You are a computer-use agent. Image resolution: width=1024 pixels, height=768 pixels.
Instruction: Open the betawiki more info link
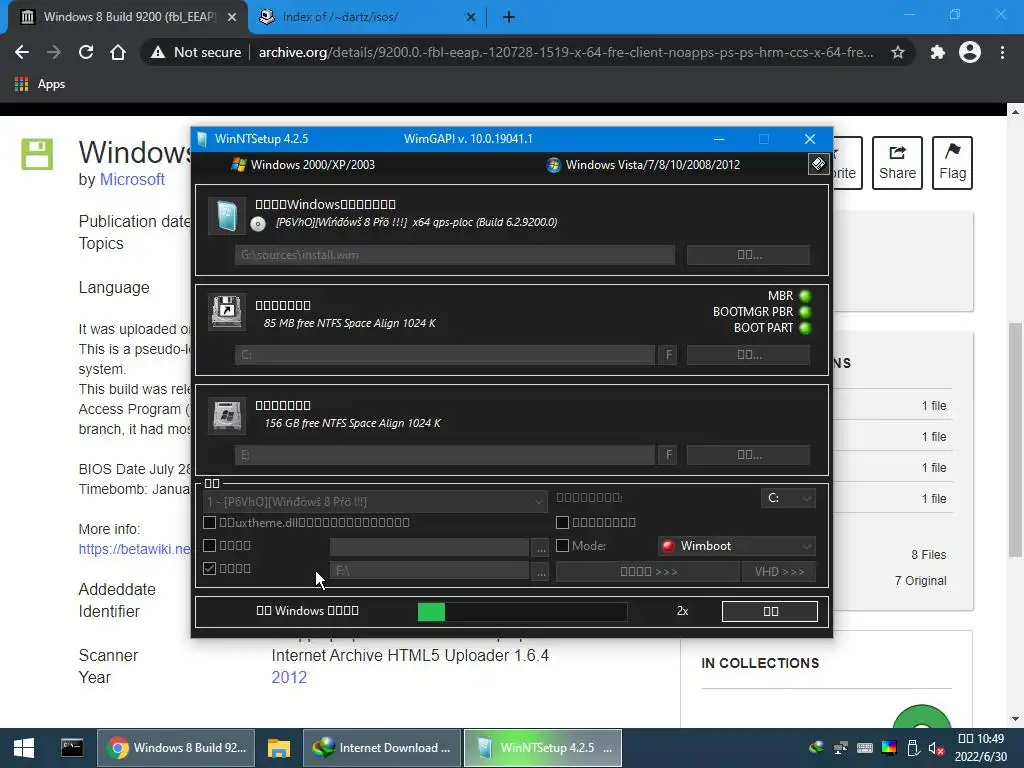(135, 549)
